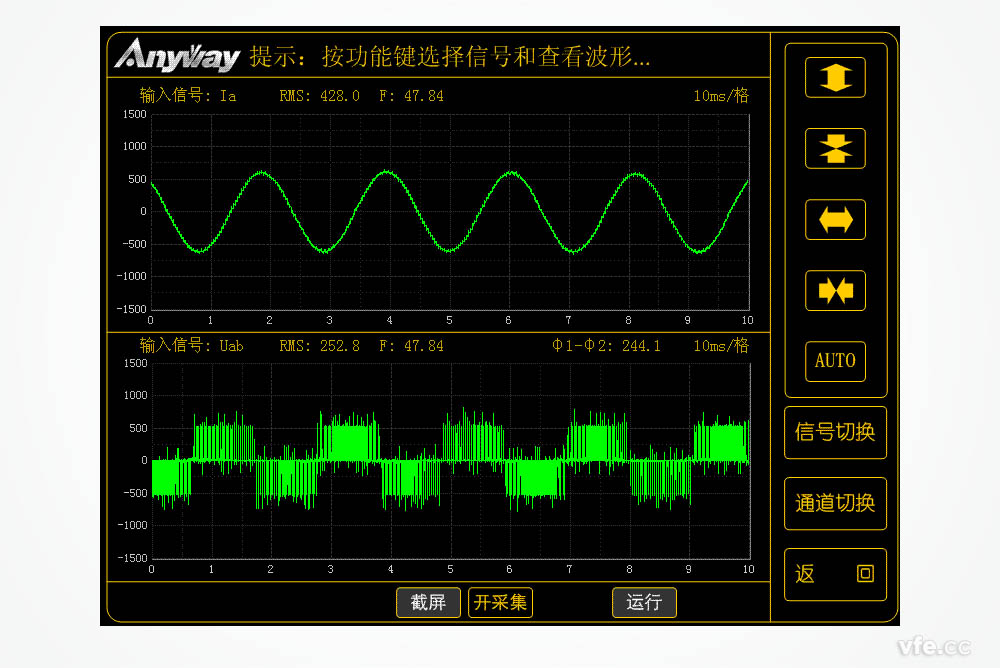Click the 提示 hint message bar

450,57
